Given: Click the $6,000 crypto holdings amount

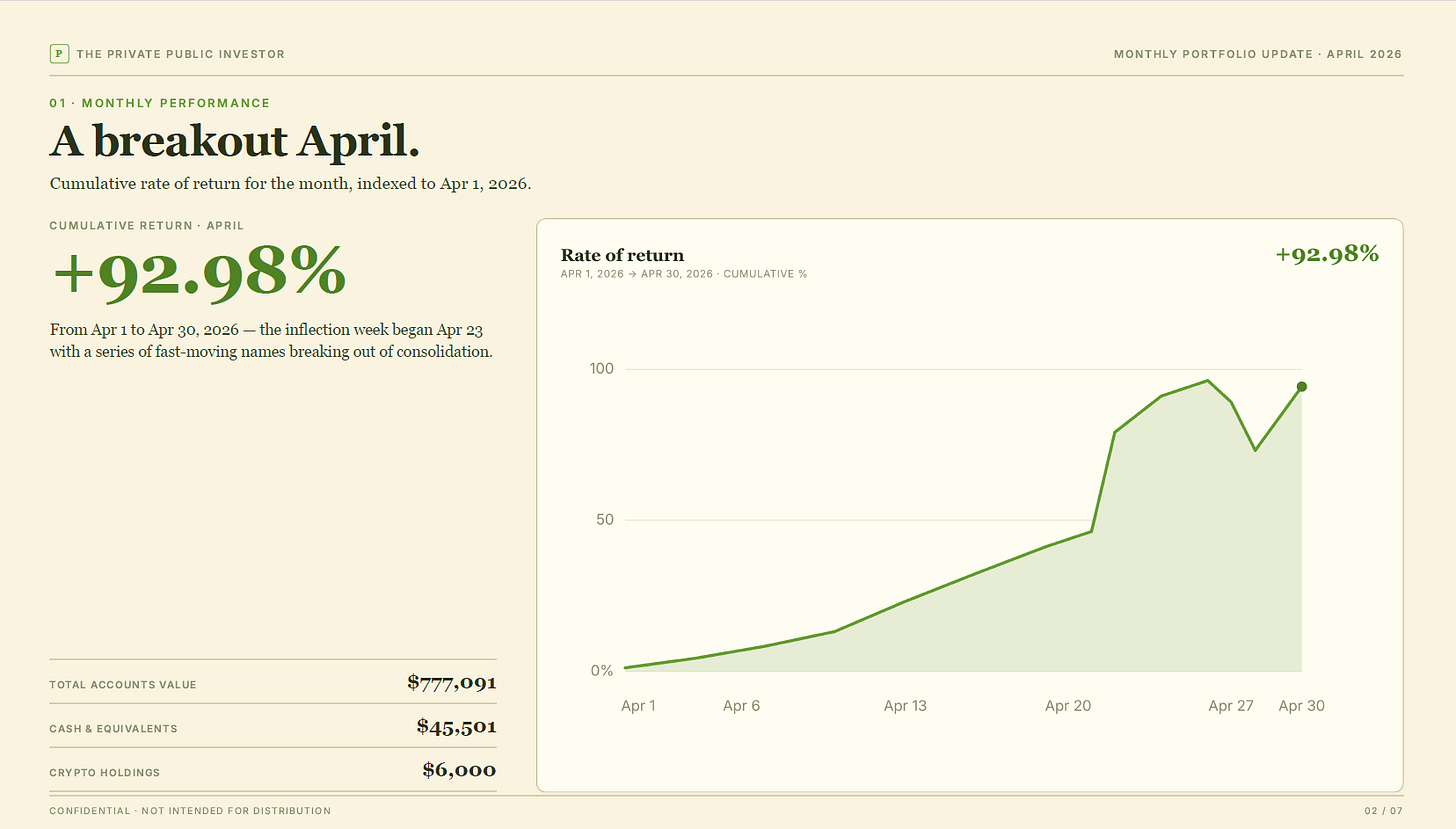Looking at the screenshot, I should [x=460, y=770].
